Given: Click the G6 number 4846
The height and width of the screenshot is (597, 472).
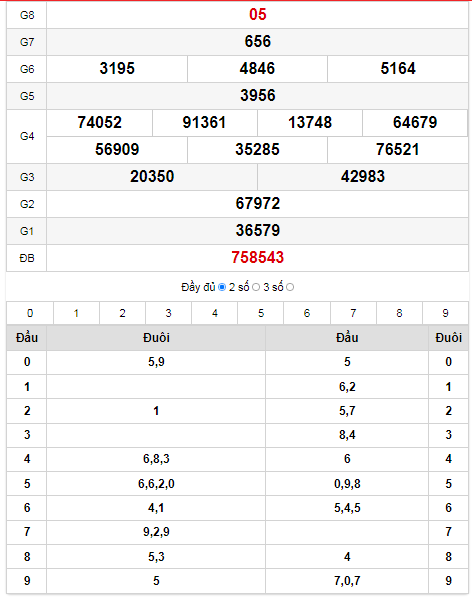Looking at the screenshot, I should pos(257,69).
